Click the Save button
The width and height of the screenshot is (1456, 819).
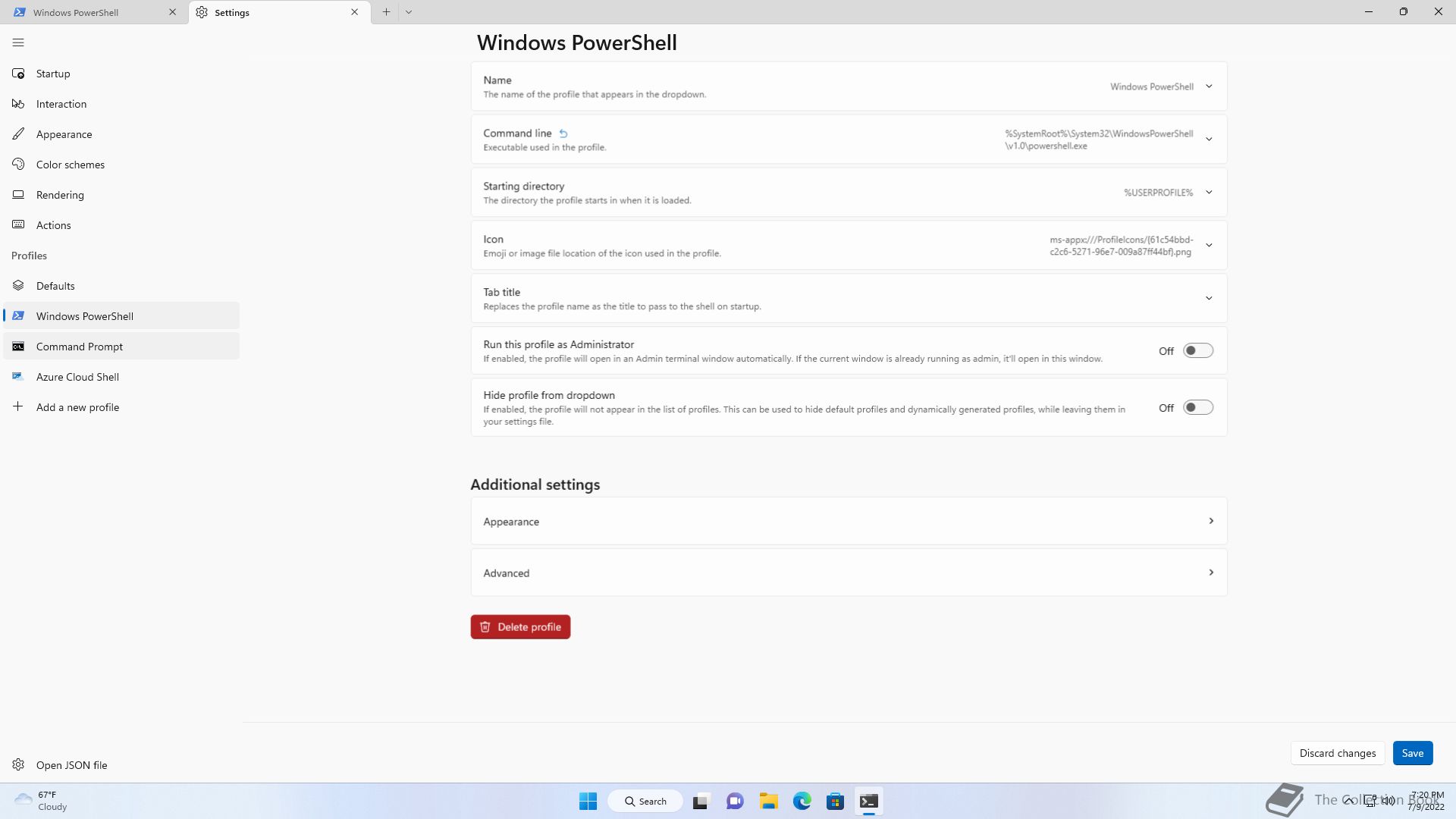pos(1413,753)
